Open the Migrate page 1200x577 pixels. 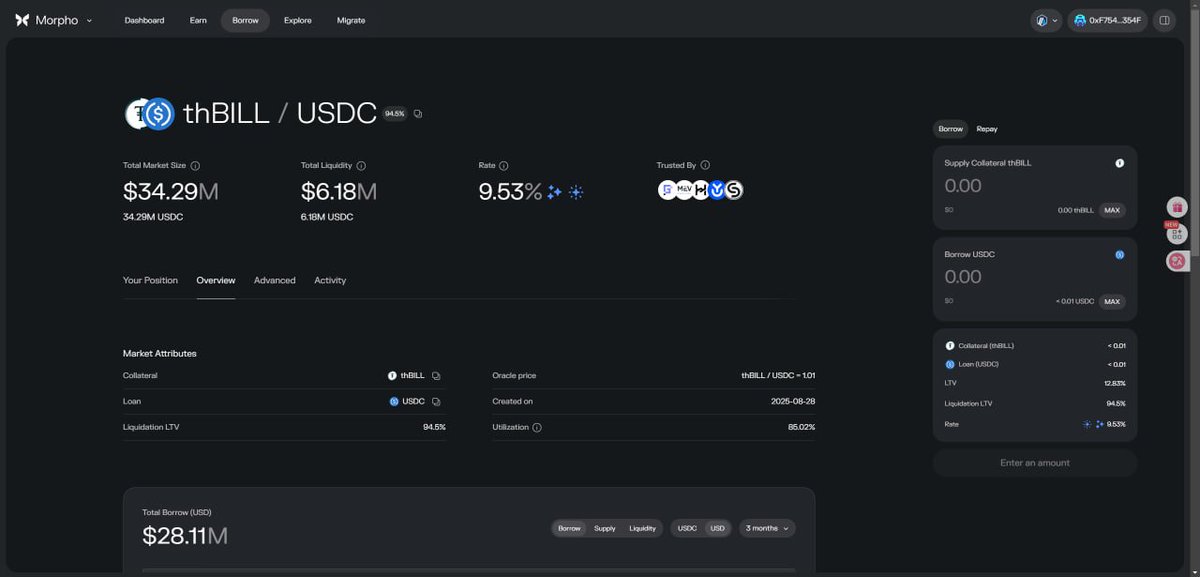351,20
